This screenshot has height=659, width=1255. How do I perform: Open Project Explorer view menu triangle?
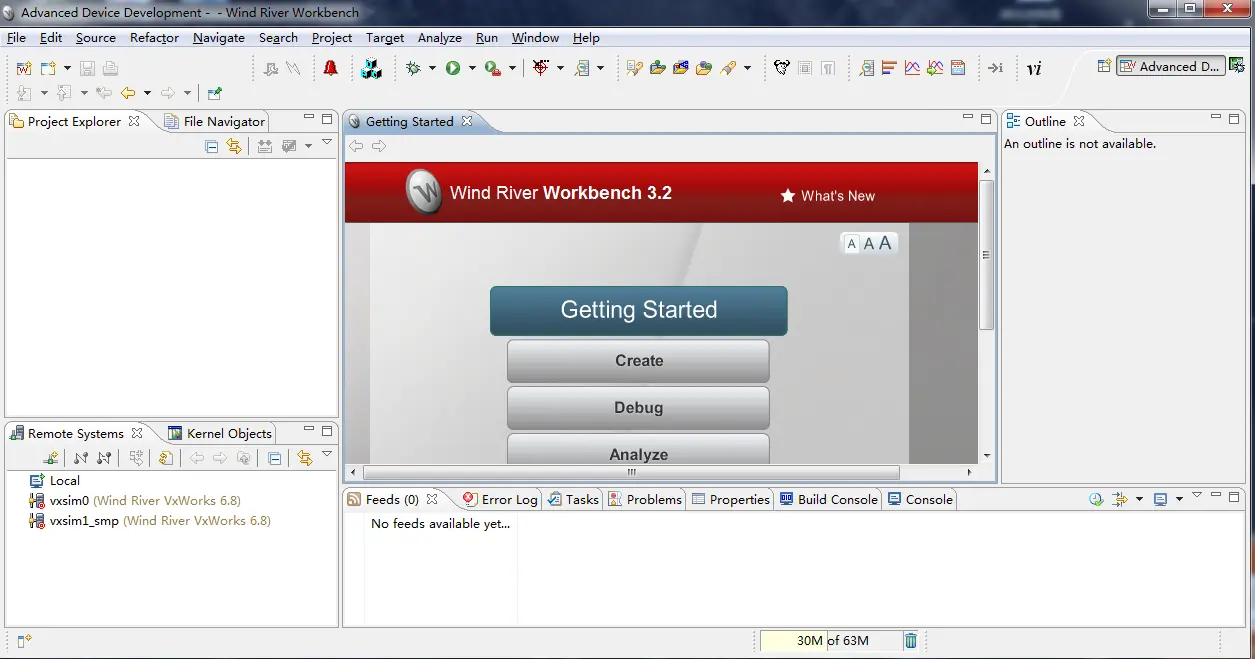click(x=326, y=144)
